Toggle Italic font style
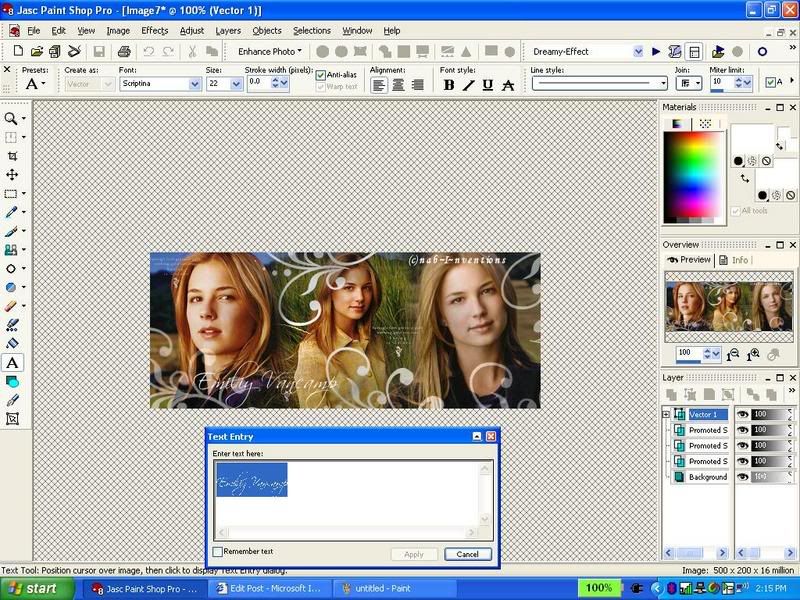 click(468, 85)
